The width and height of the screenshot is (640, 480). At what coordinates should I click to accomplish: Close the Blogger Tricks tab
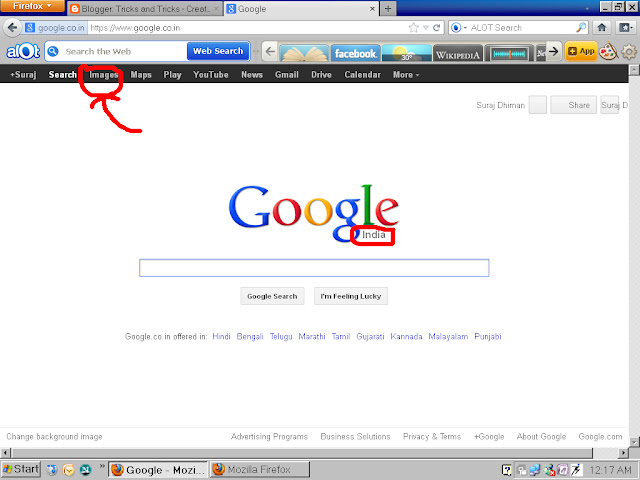[x=216, y=9]
